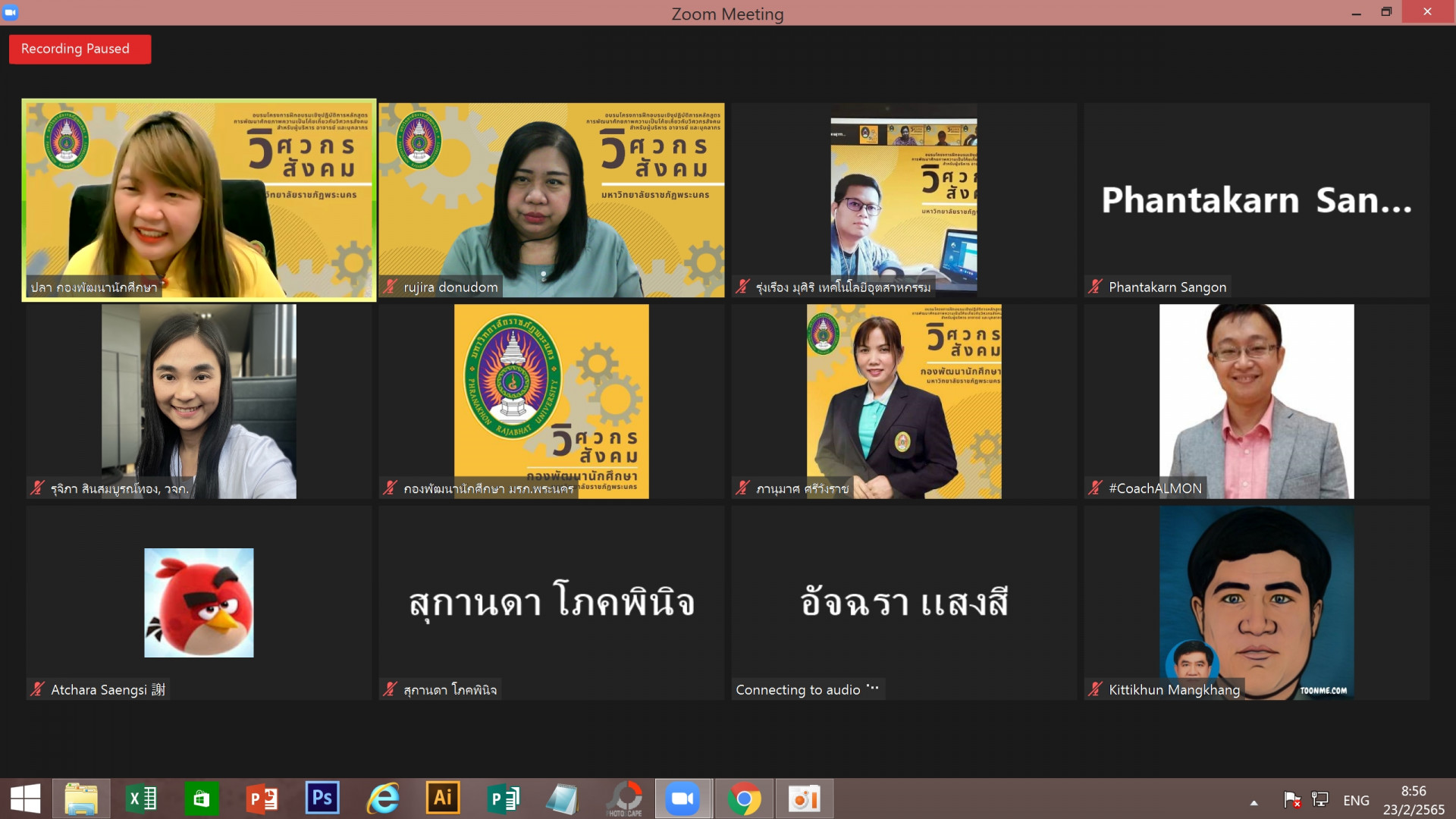1456x819 pixels.
Task: Open Photoshop from the taskbar
Action: [x=322, y=798]
